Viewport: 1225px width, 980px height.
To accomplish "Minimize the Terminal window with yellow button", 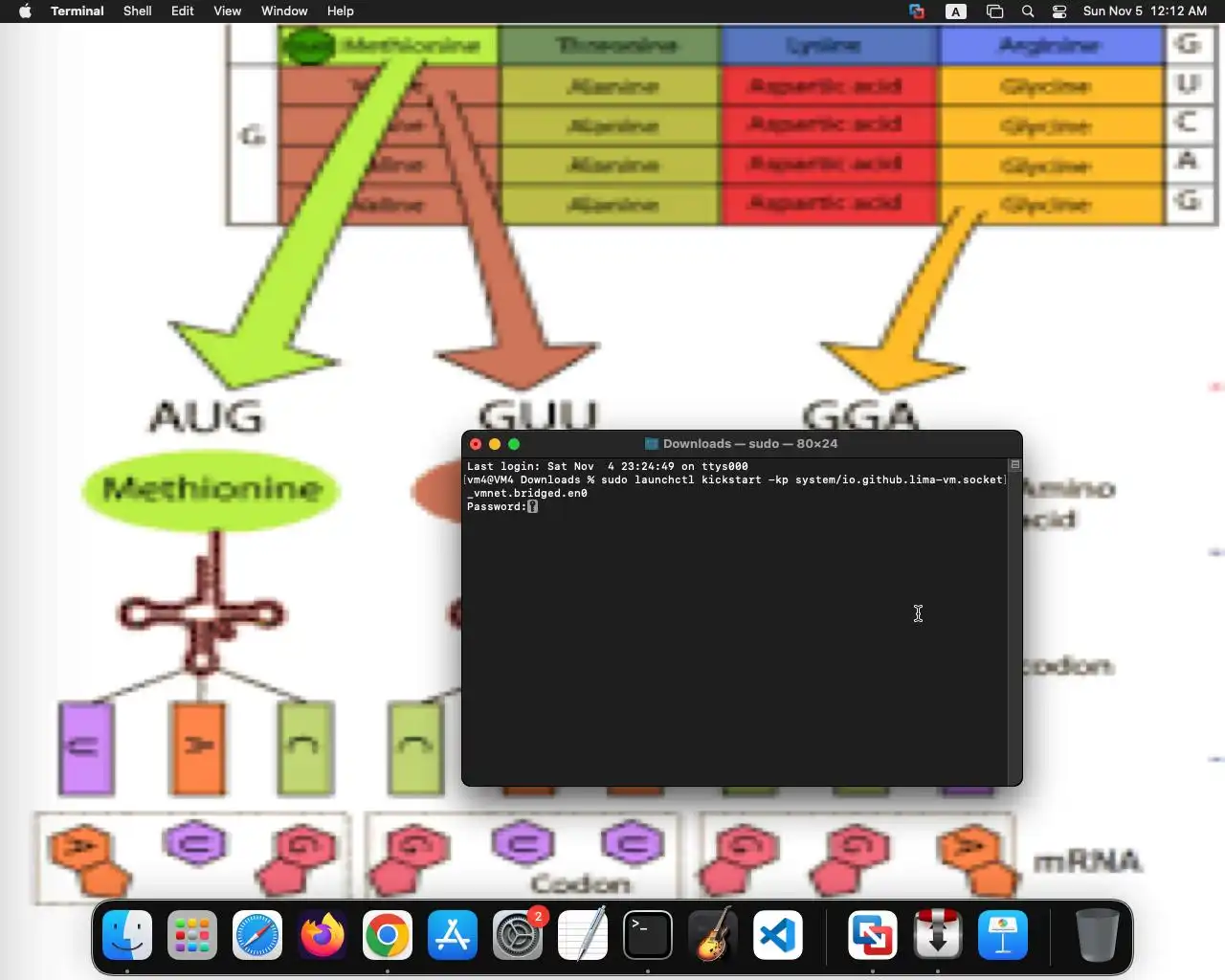I will click(x=495, y=444).
